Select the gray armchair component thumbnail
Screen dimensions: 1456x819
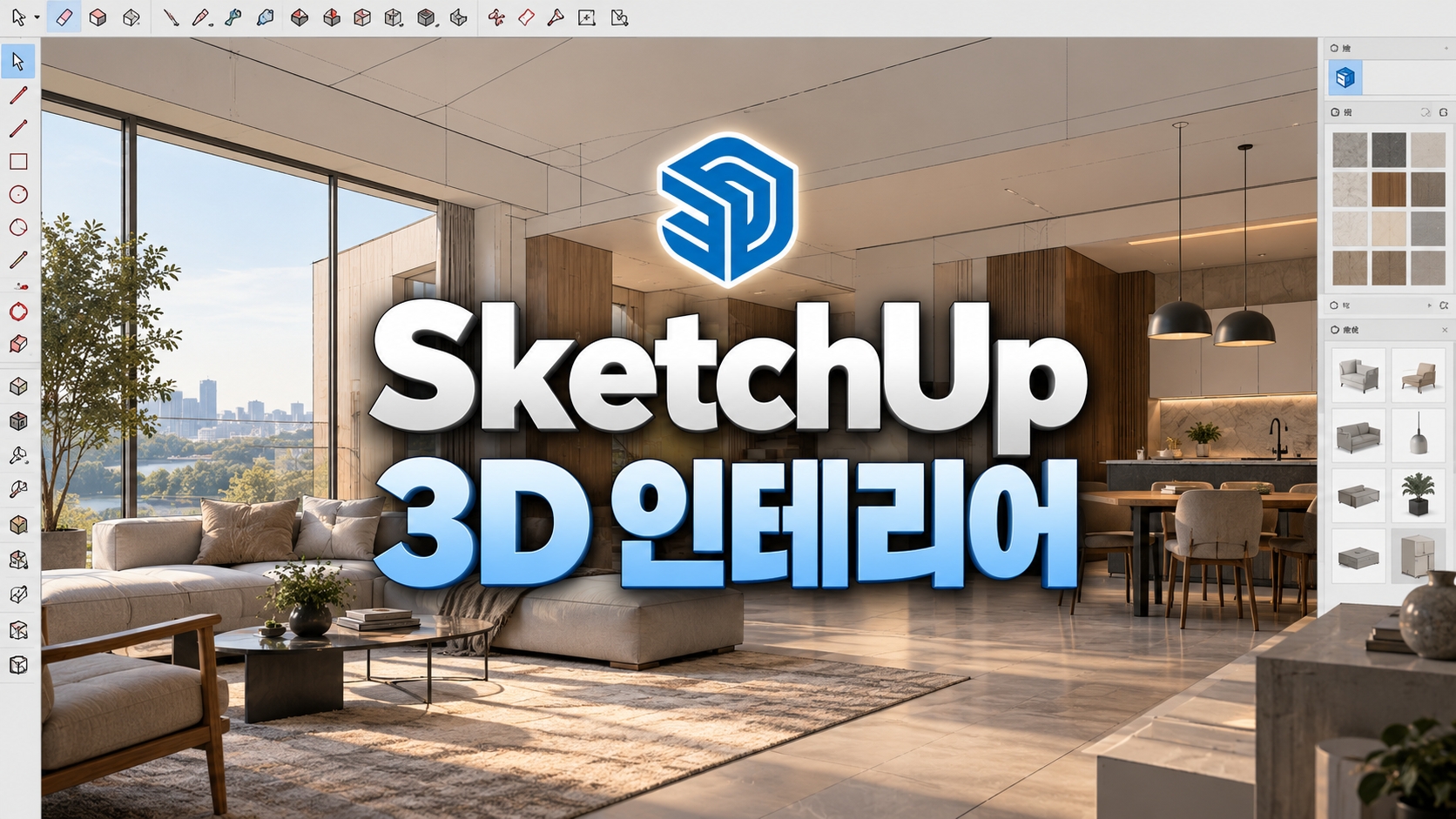1358,375
